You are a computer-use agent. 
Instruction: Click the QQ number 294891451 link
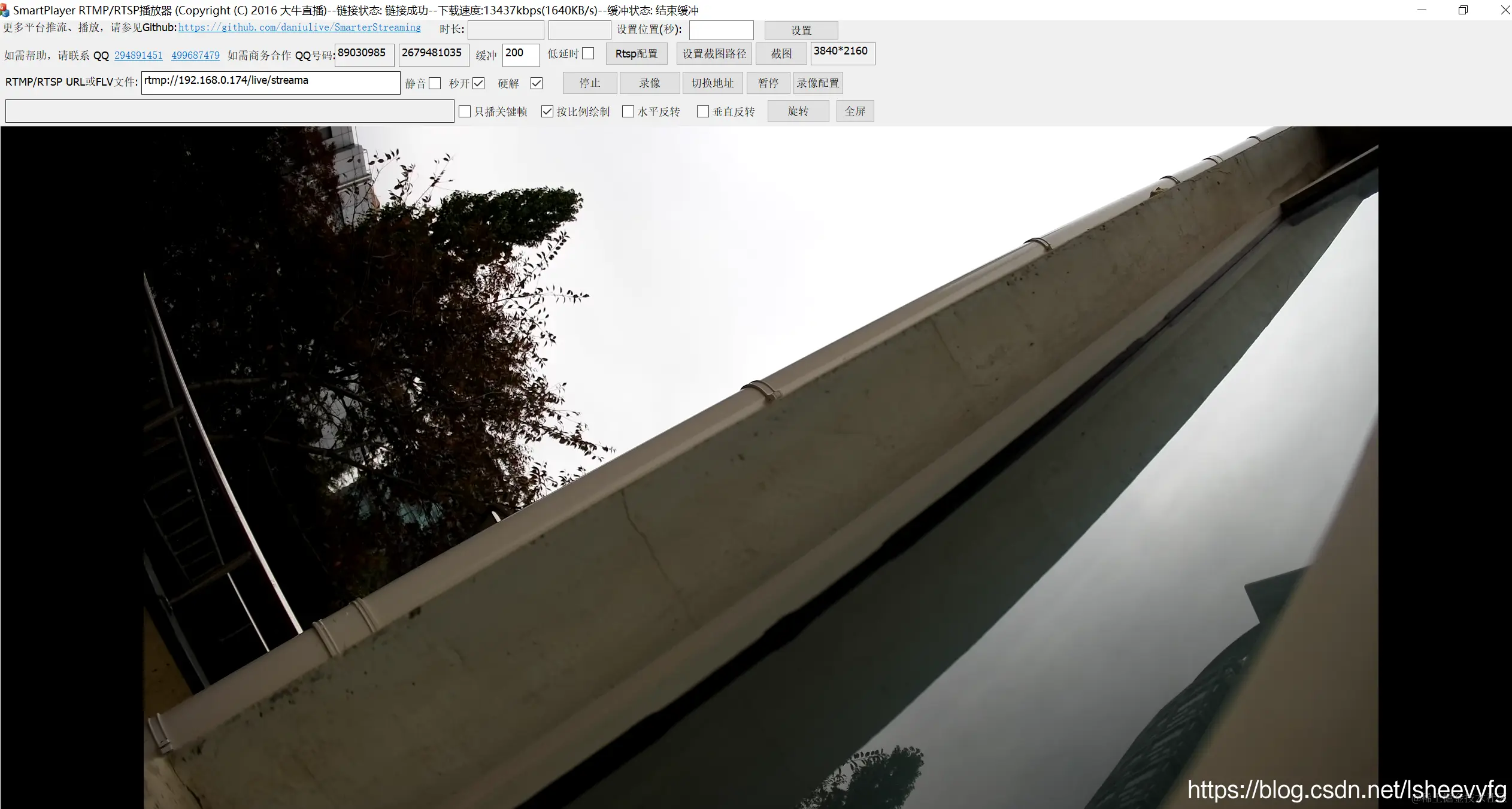[138, 56]
